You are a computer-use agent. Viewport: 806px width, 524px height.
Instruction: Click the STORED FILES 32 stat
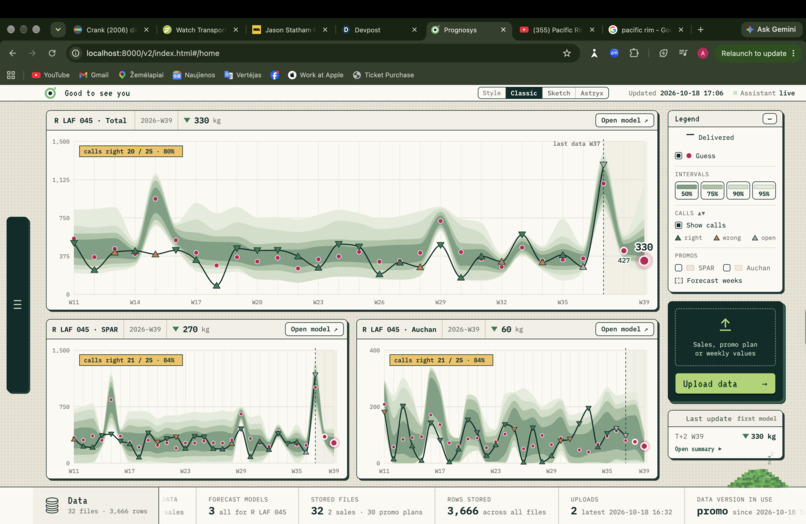click(367, 506)
